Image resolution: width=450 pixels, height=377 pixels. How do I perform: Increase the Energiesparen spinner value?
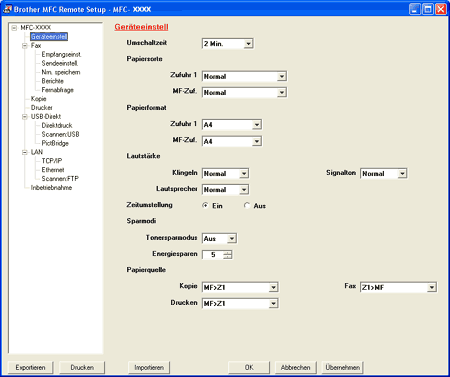coord(228,252)
